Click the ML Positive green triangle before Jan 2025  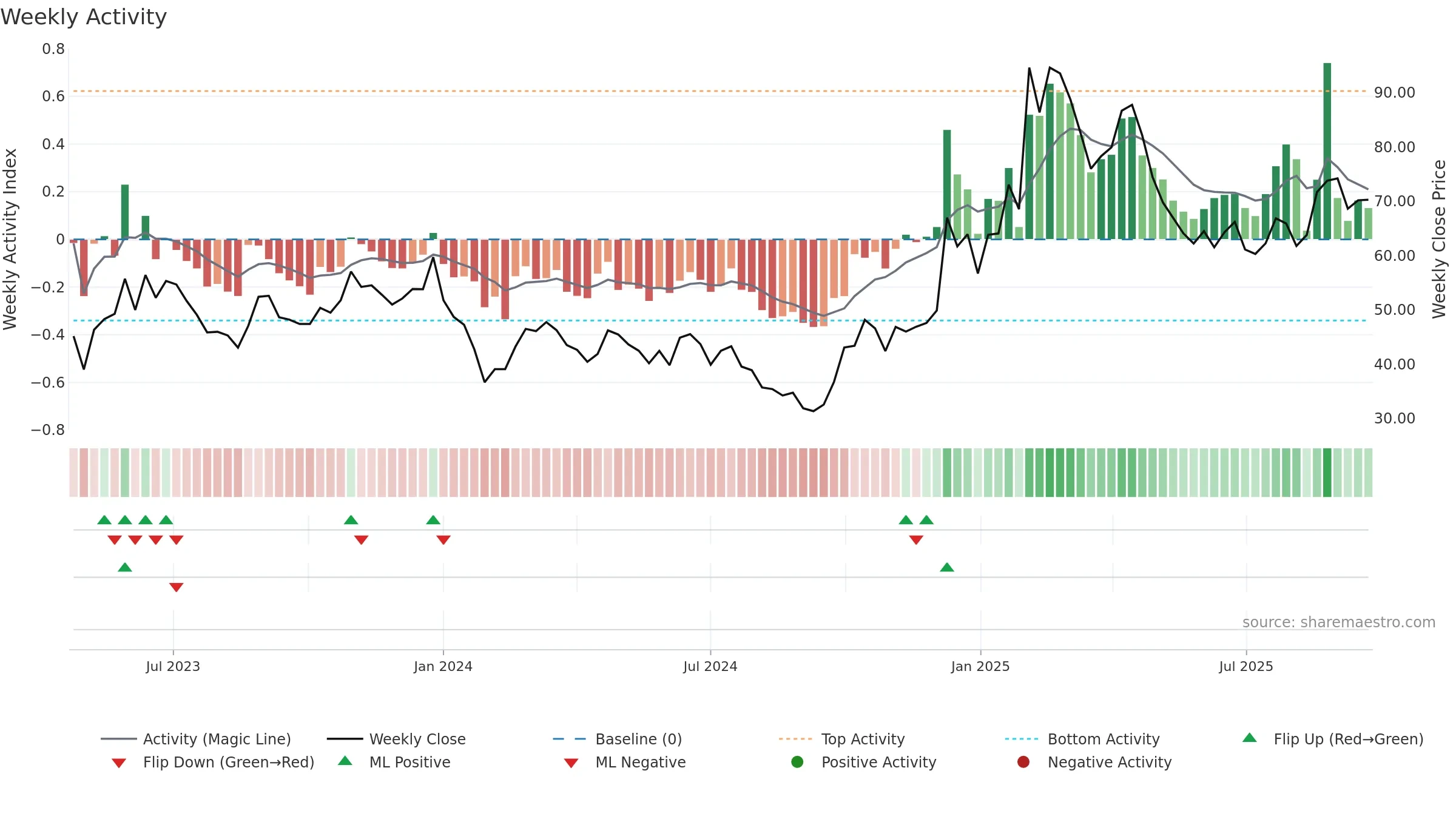click(947, 567)
